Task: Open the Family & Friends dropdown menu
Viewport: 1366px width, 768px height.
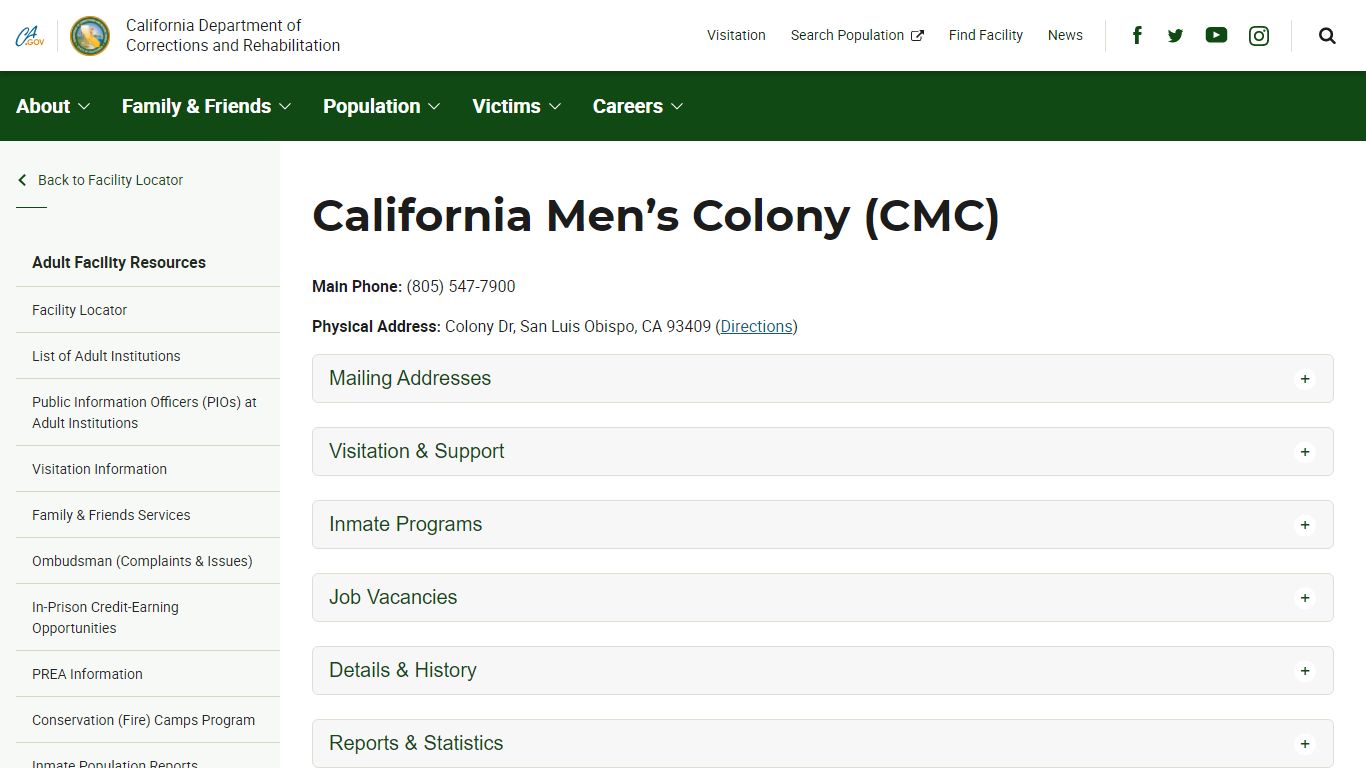Action: [x=206, y=106]
